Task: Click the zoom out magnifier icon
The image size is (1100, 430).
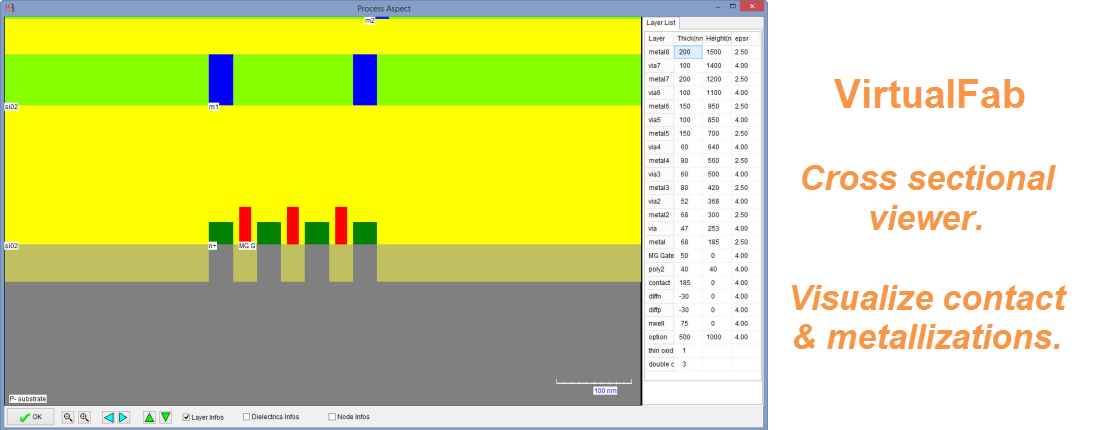Action: (68, 417)
